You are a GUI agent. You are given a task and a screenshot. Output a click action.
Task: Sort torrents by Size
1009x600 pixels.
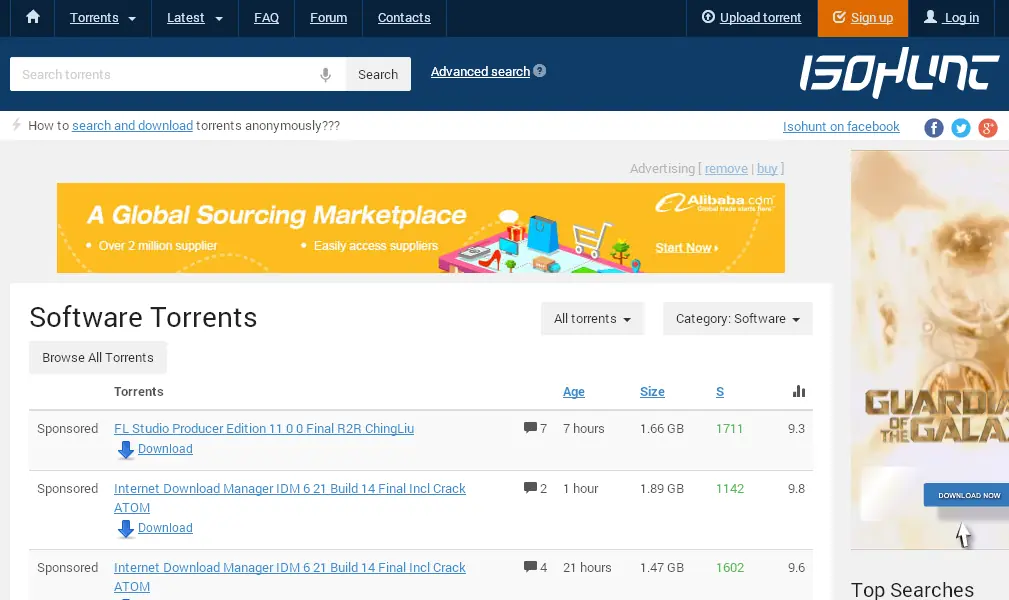[652, 391]
